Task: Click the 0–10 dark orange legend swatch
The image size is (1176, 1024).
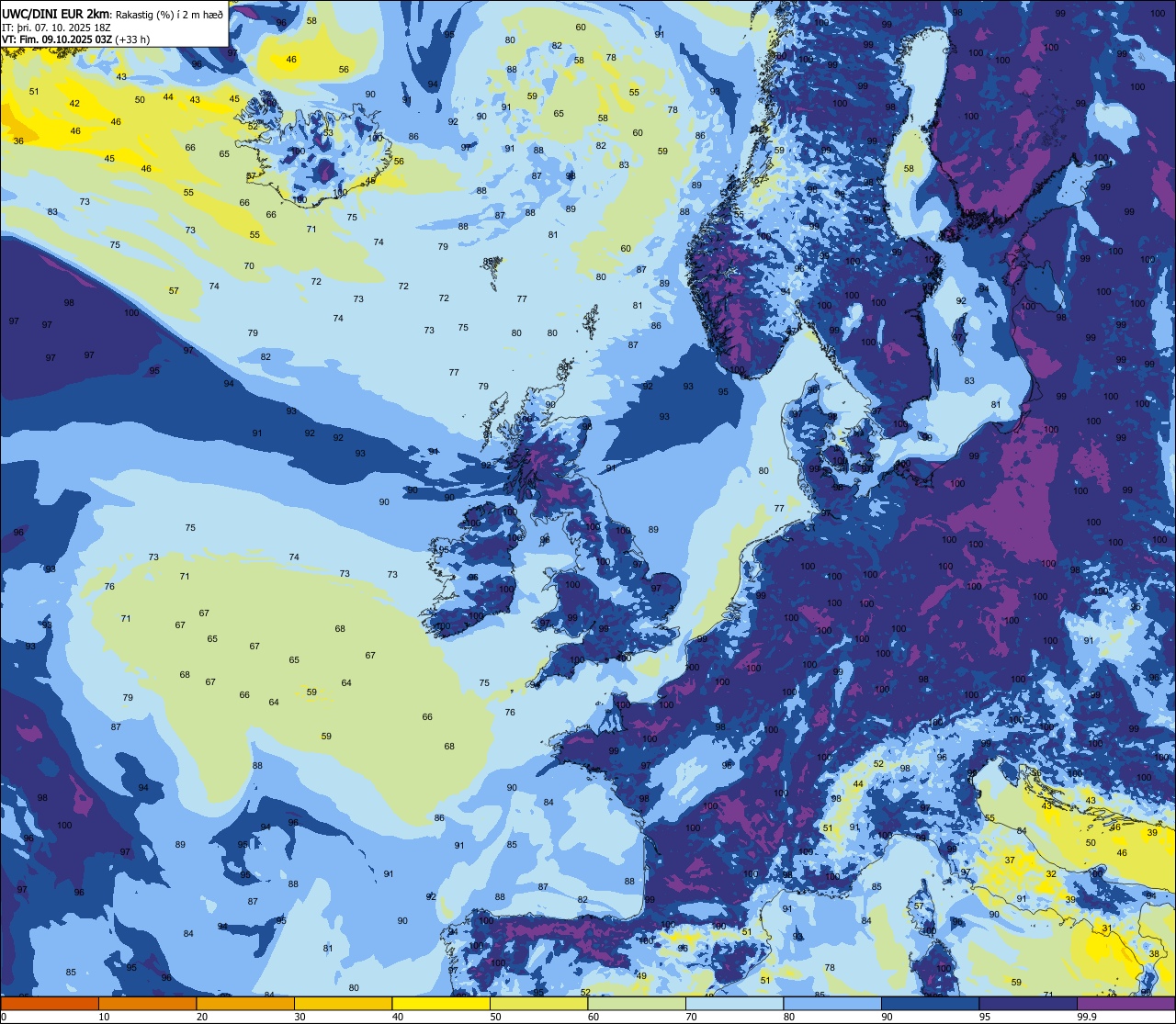Action: (x=50, y=1003)
